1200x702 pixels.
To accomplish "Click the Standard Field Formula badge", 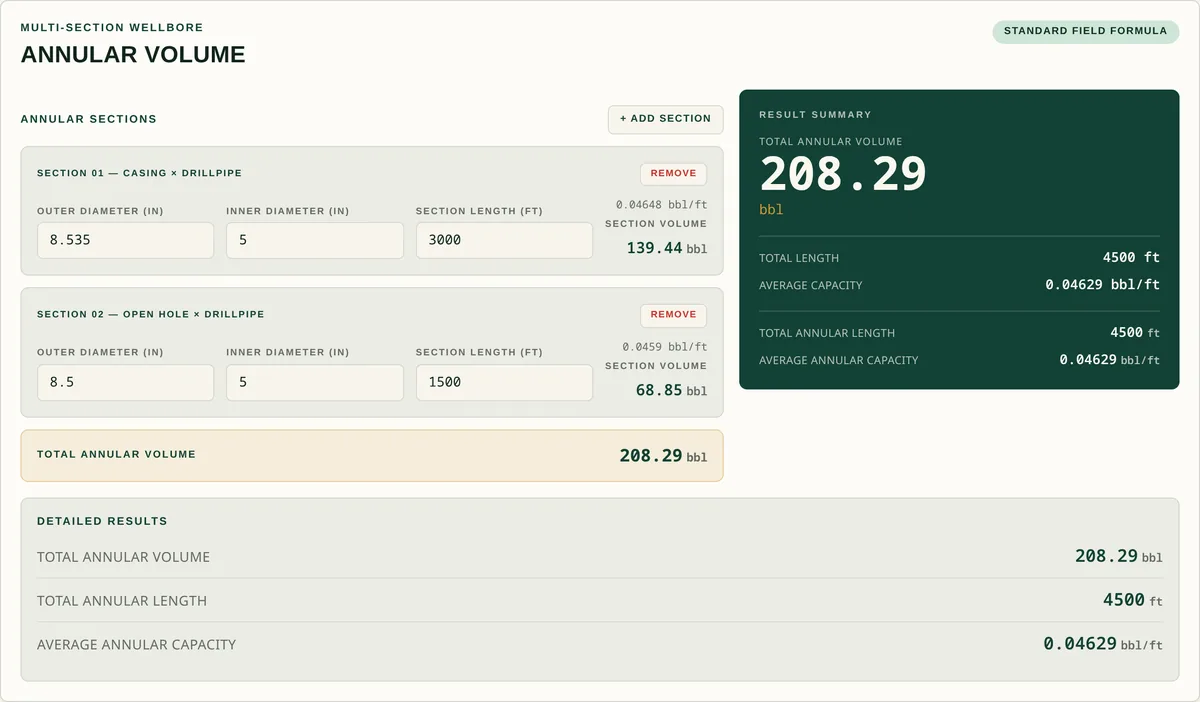I will click(1085, 31).
